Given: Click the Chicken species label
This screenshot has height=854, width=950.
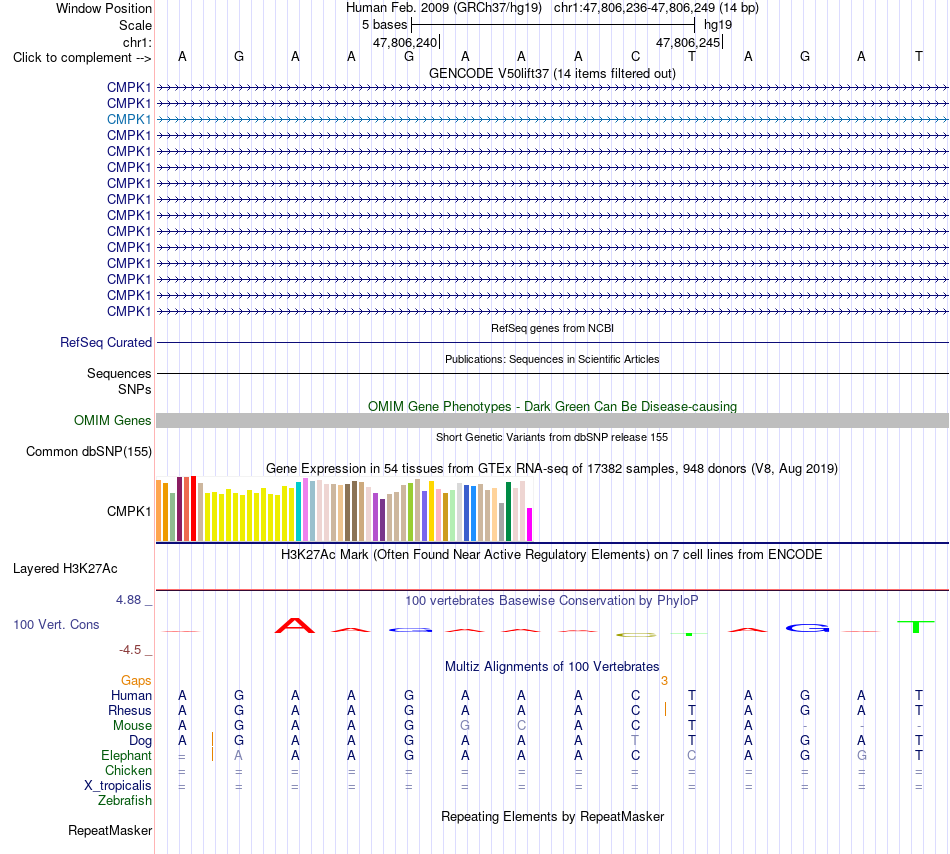Looking at the screenshot, I should coord(128,770).
